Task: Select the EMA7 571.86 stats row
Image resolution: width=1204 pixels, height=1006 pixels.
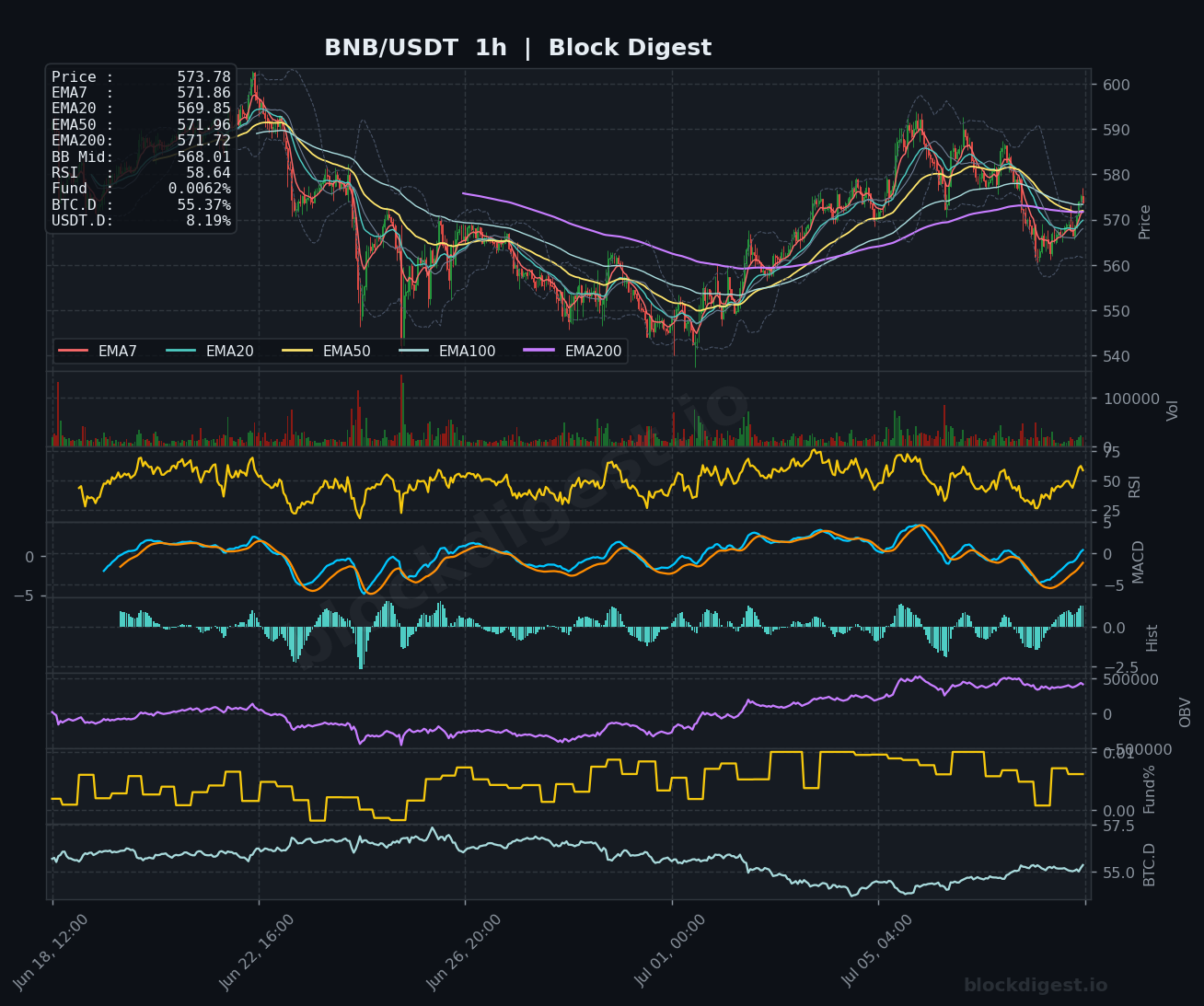Action: [141, 93]
